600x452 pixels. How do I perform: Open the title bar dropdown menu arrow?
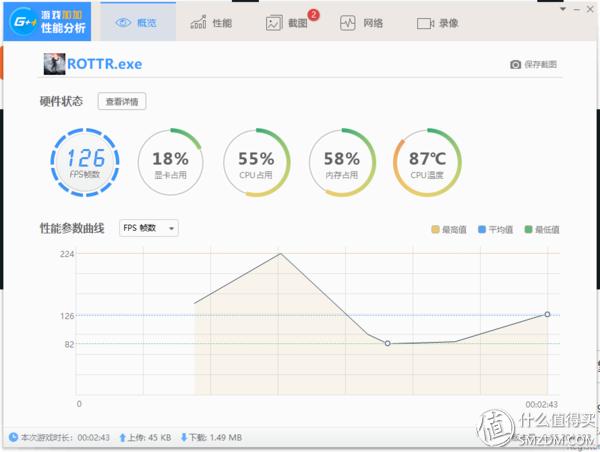563,9
